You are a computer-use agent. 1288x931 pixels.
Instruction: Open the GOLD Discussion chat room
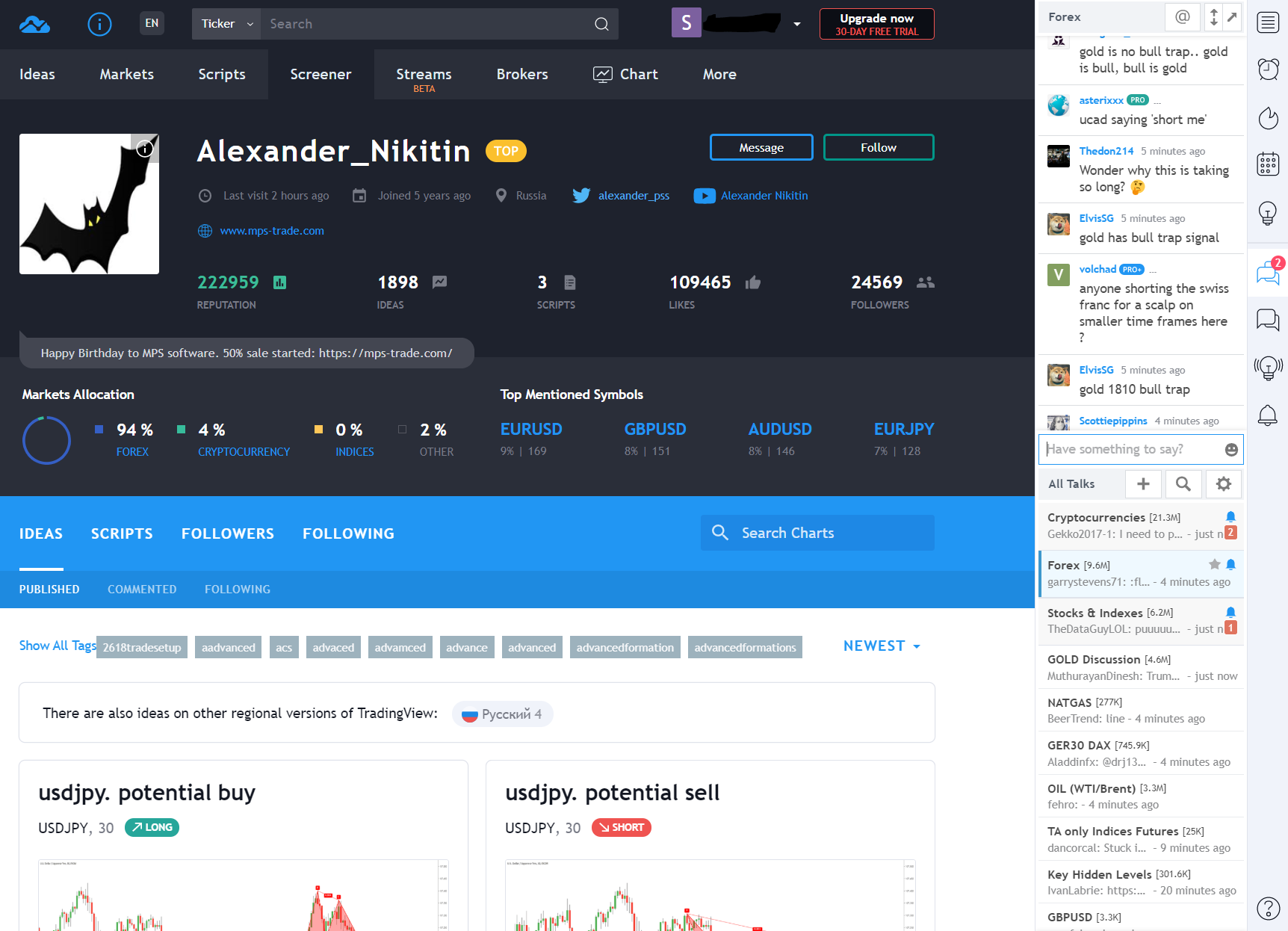(x=1141, y=667)
